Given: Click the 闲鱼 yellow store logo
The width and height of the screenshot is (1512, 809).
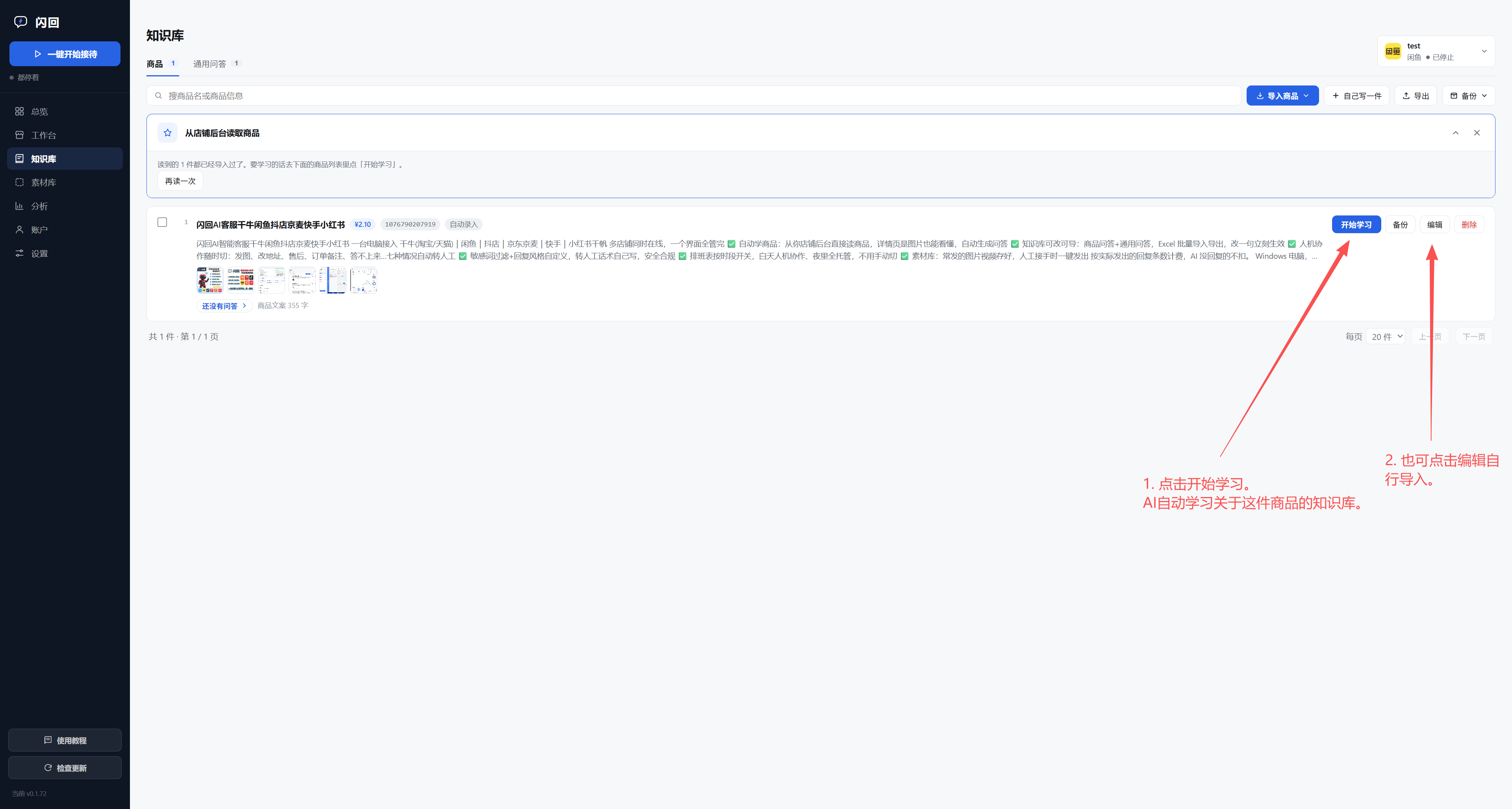Looking at the screenshot, I should pyautogui.click(x=1392, y=51).
